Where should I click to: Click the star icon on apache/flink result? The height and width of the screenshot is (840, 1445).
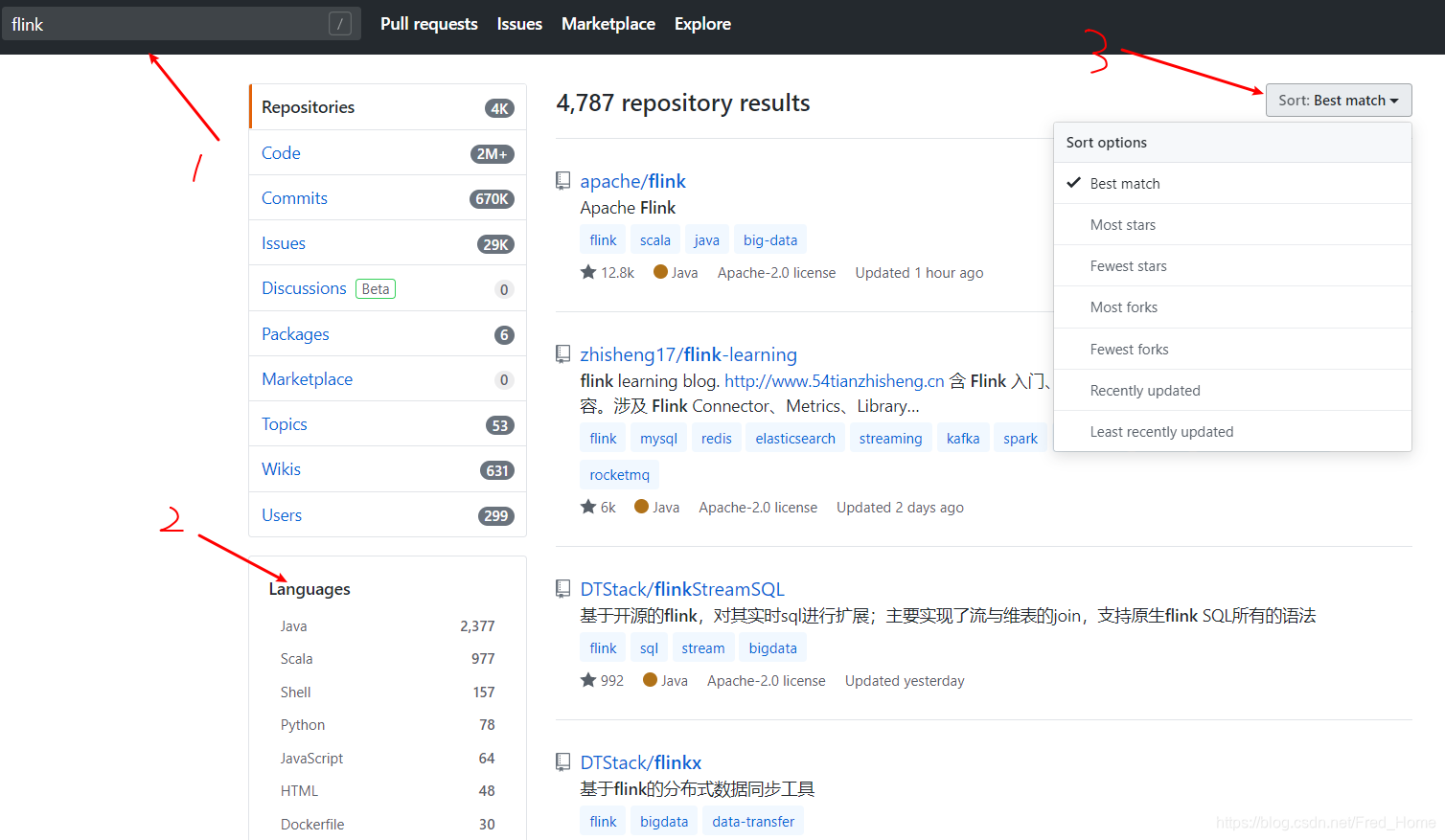coord(587,272)
